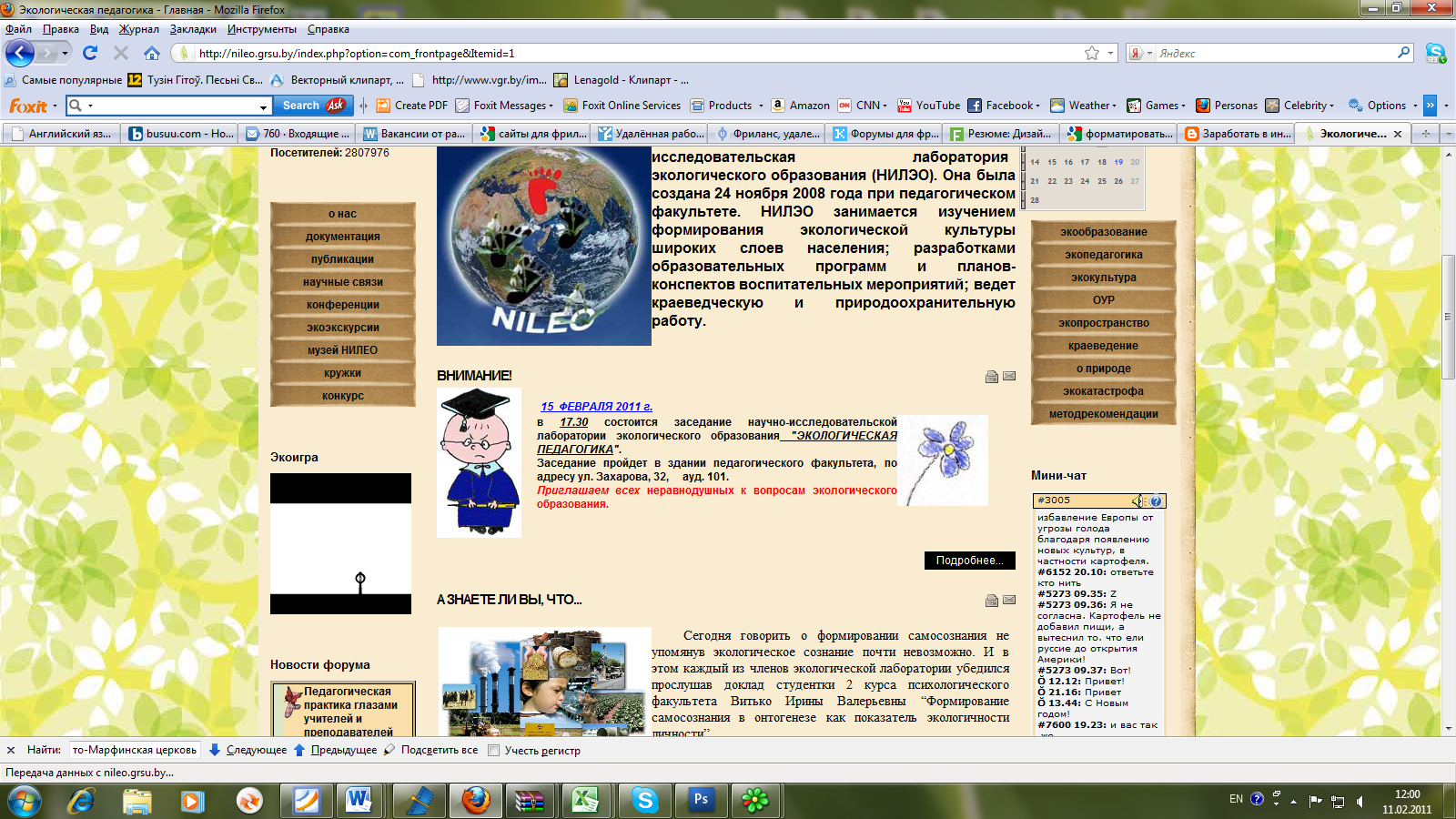Open the YouTube toolbar shortcut
Screen dimensions: 1456x819
929,106
